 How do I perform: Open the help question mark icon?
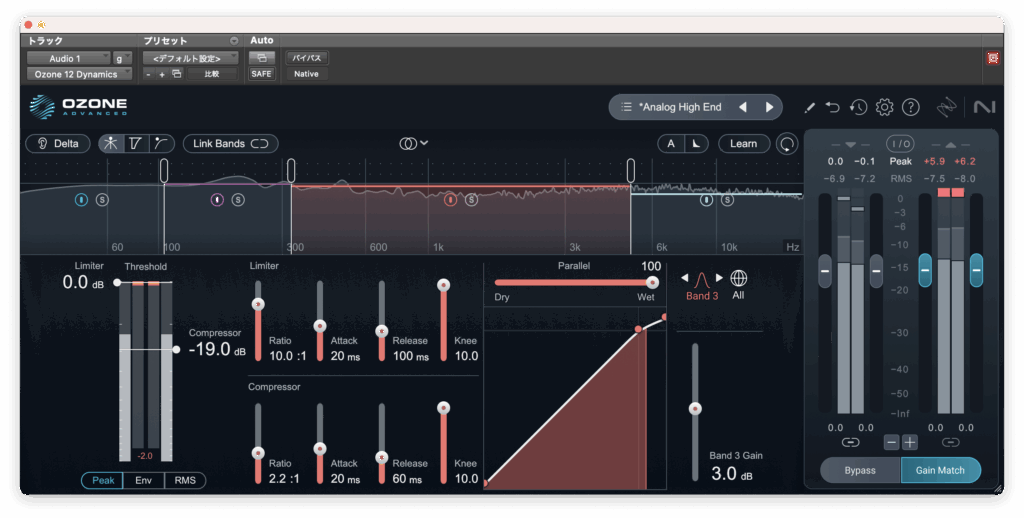[x=910, y=107]
